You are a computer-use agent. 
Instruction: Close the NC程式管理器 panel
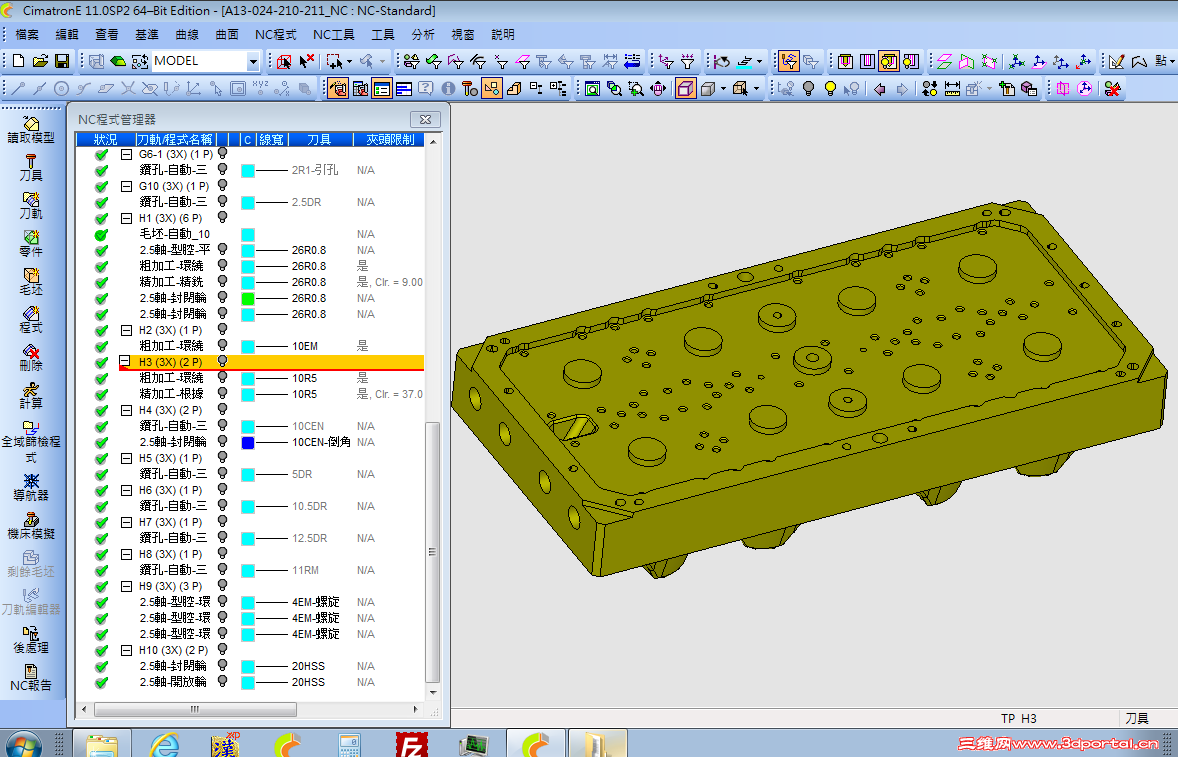click(x=425, y=119)
